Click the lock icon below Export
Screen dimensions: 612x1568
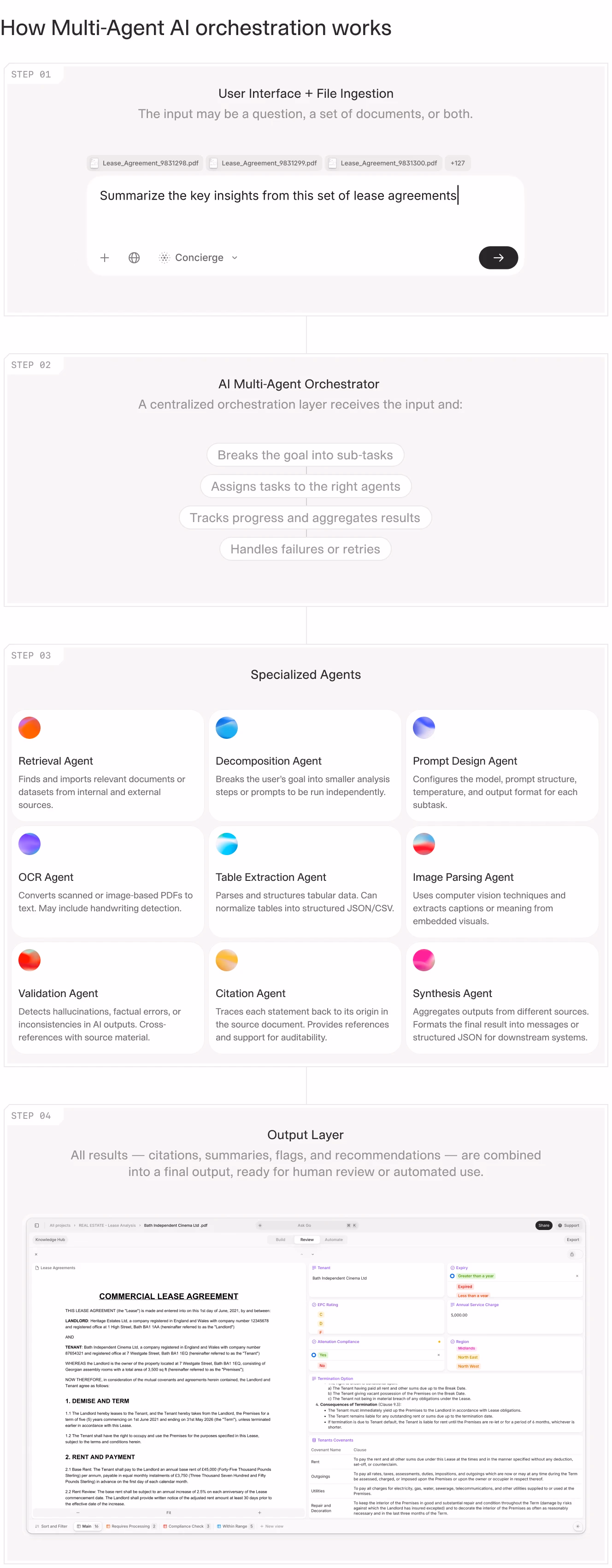pos(571,1254)
